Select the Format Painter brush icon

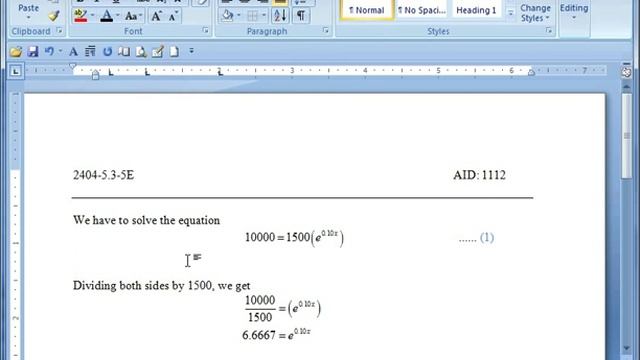click(53, 16)
